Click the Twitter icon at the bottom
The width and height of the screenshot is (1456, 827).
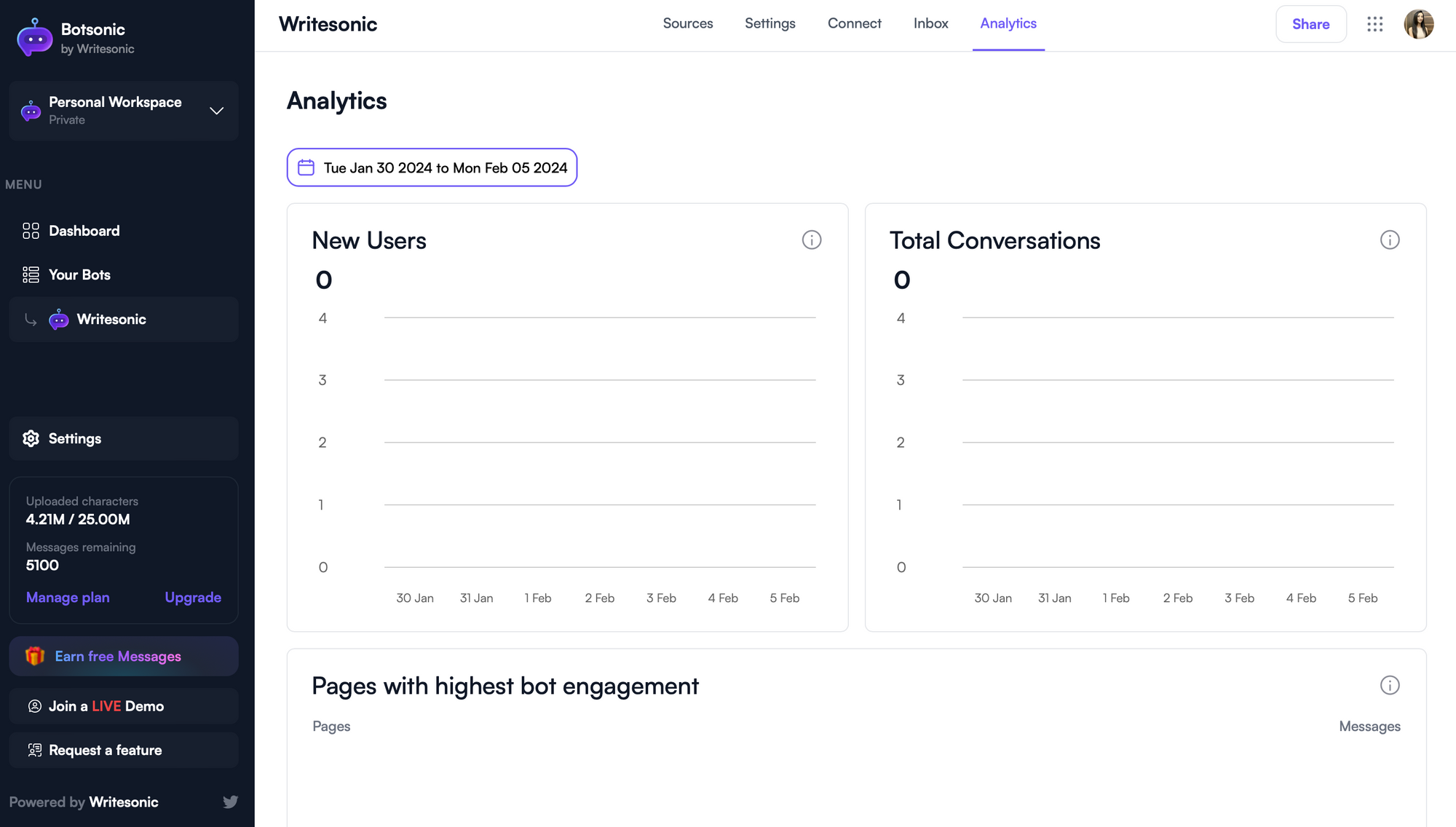(x=230, y=802)
